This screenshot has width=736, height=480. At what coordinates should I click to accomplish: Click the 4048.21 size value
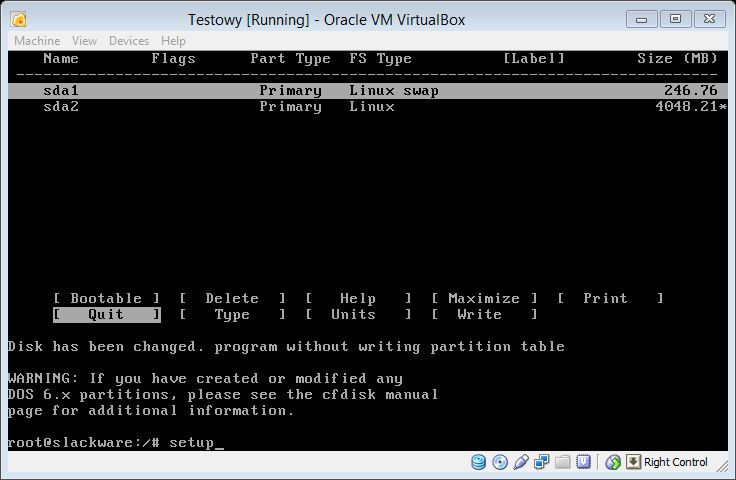(x=686, y=107)
